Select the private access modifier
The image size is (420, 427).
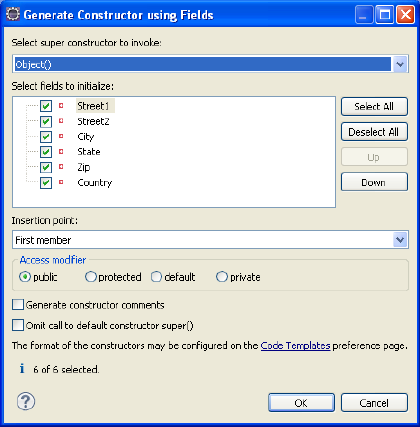tap(222, 277)
